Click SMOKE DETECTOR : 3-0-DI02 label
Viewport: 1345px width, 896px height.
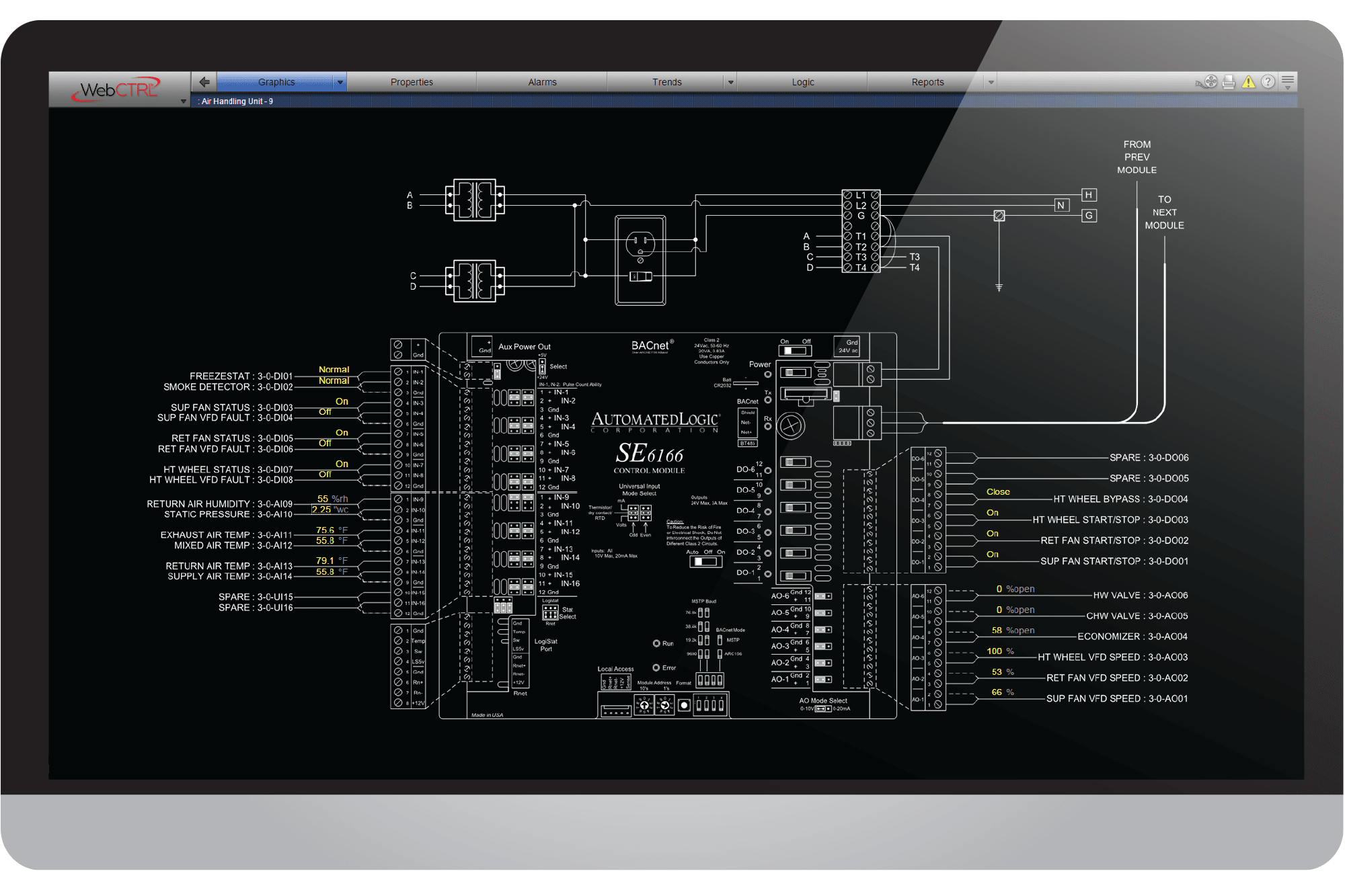coord(228,387)
